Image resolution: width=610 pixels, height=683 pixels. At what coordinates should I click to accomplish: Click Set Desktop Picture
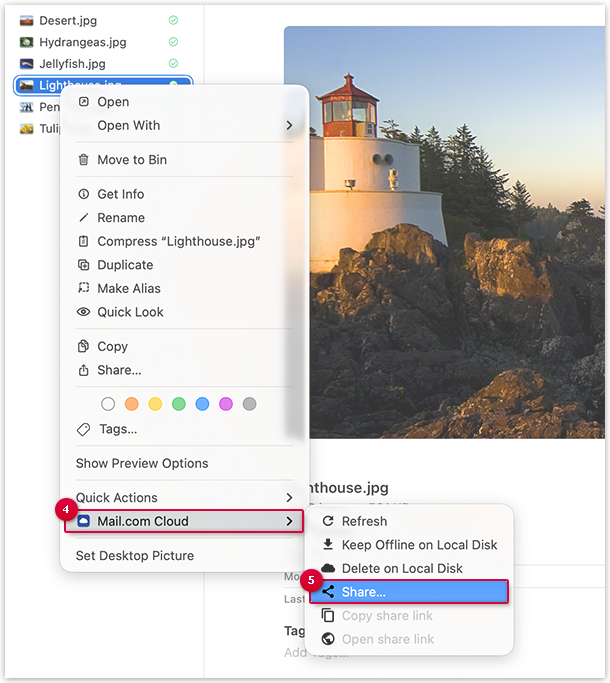(135, 555)
